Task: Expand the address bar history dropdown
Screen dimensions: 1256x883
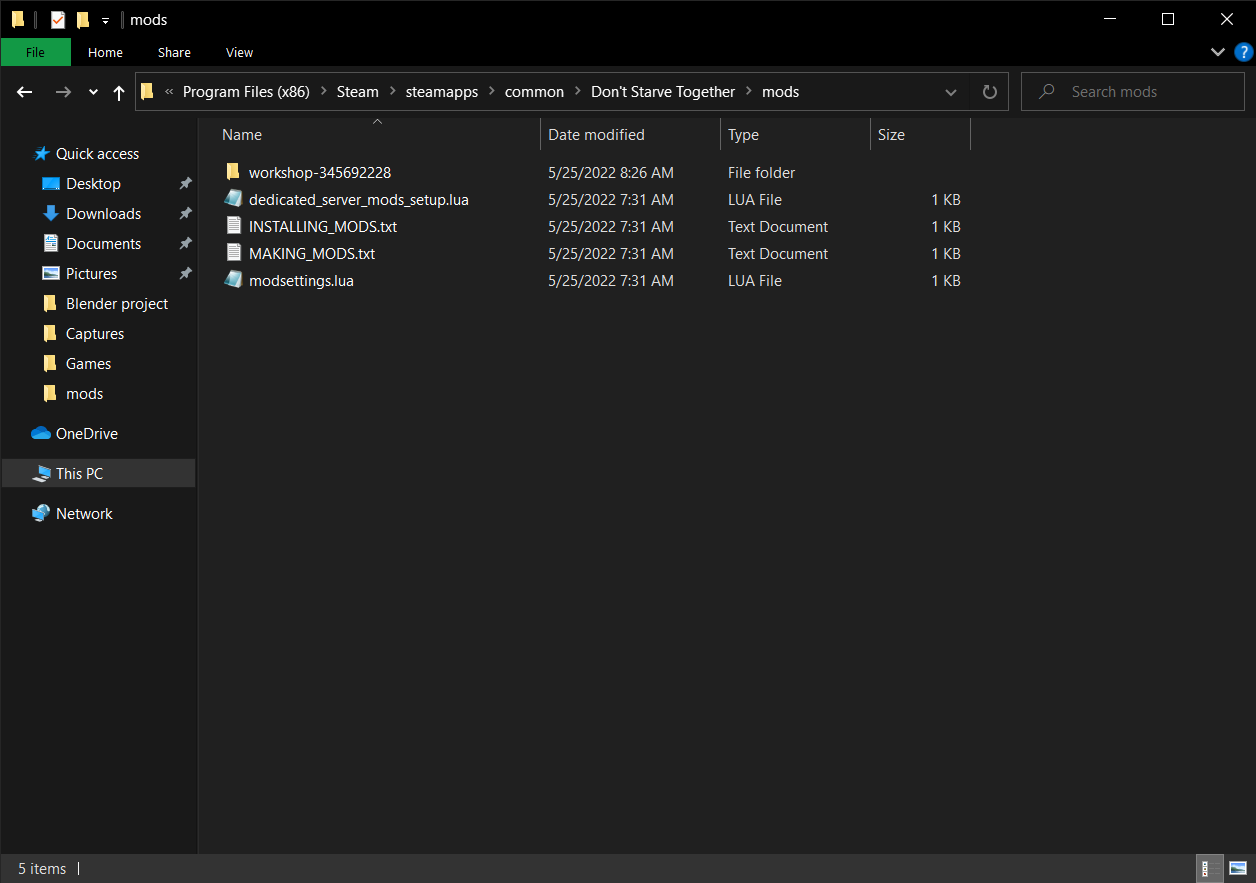Action: (x=950, y=92)
